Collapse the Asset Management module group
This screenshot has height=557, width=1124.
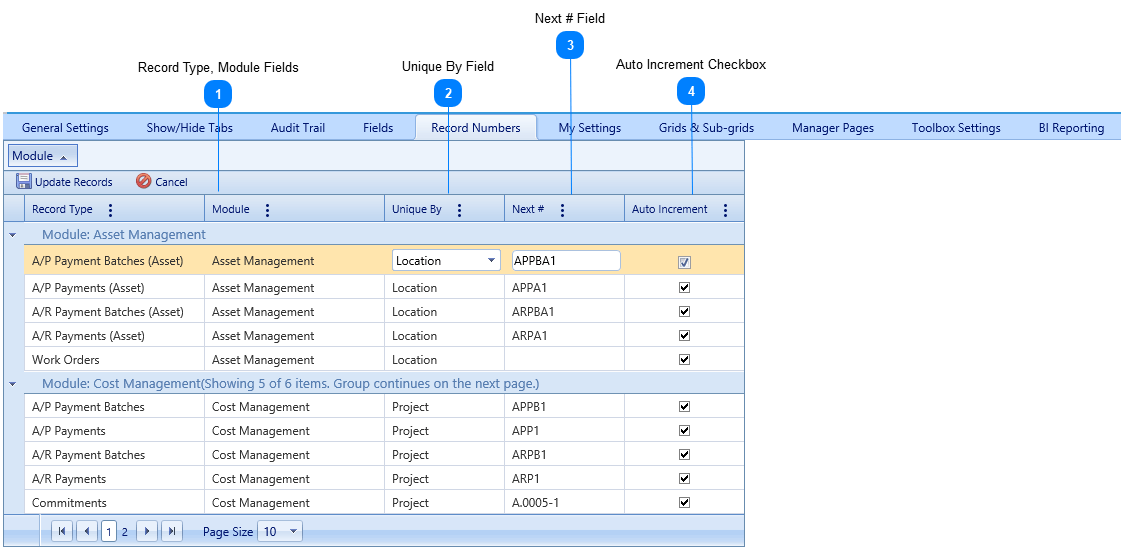pos(13,235)
